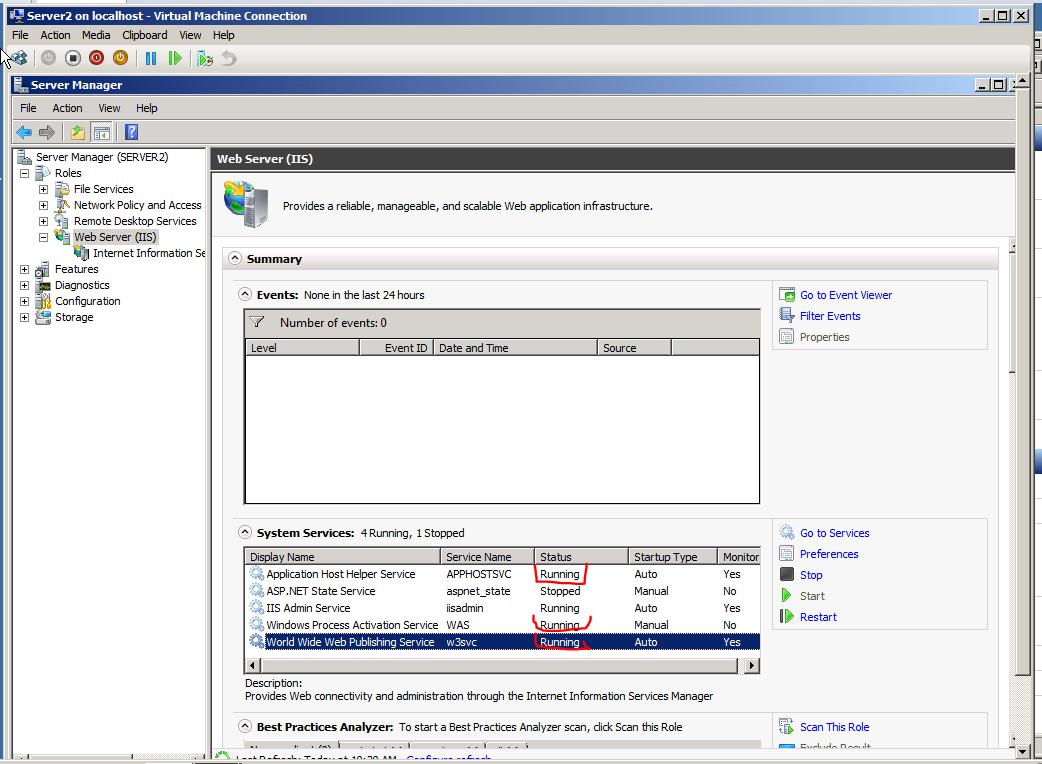The width and height of the screenshot is (1042, 764).
Task: Click the blue Back arrow in Server Manager
Action: tap(24, 132)
